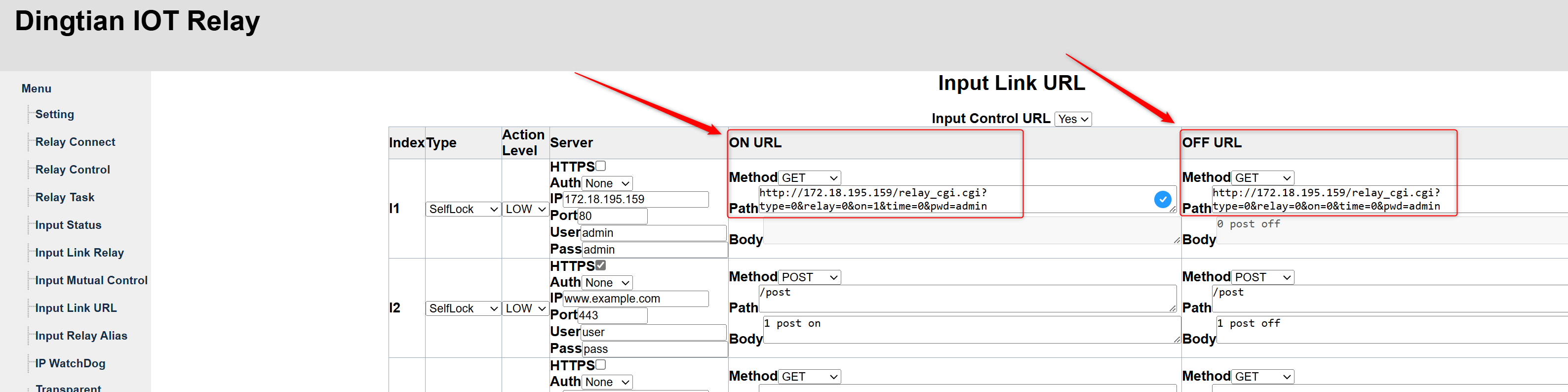Open the I1 Action Level LOW dropdown
Image resolution: width=1568 pixels, height=392 pixels.
[x=525, y=209]
